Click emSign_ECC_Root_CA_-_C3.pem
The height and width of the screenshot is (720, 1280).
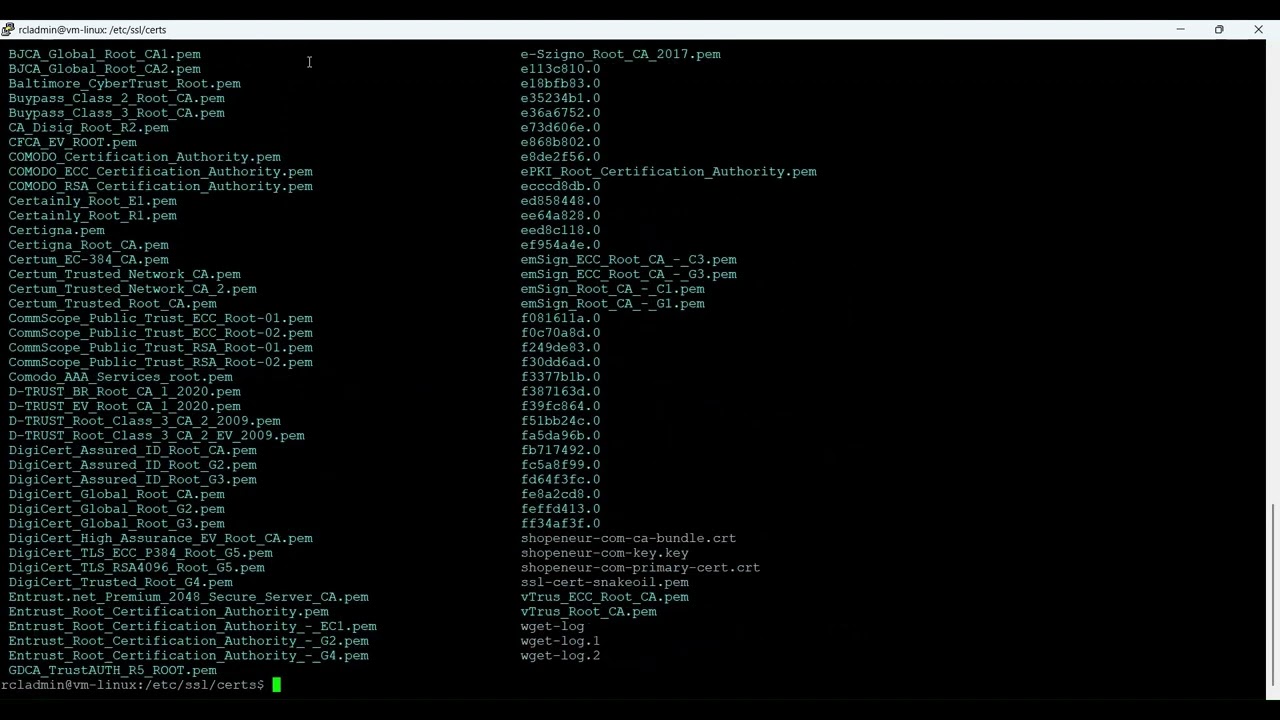pyautogui.click(x=629, y=260)
